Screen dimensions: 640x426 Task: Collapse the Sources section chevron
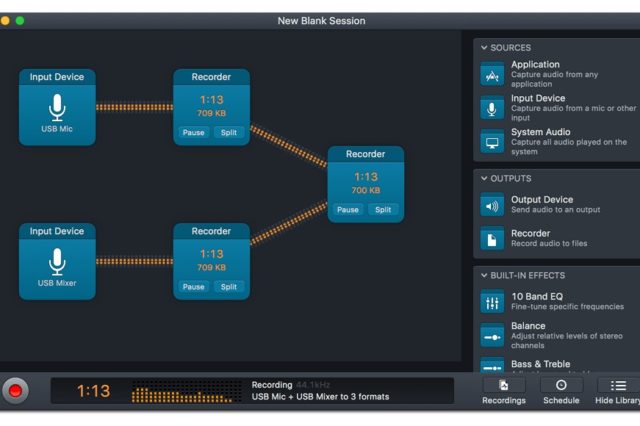pos(484,48)
